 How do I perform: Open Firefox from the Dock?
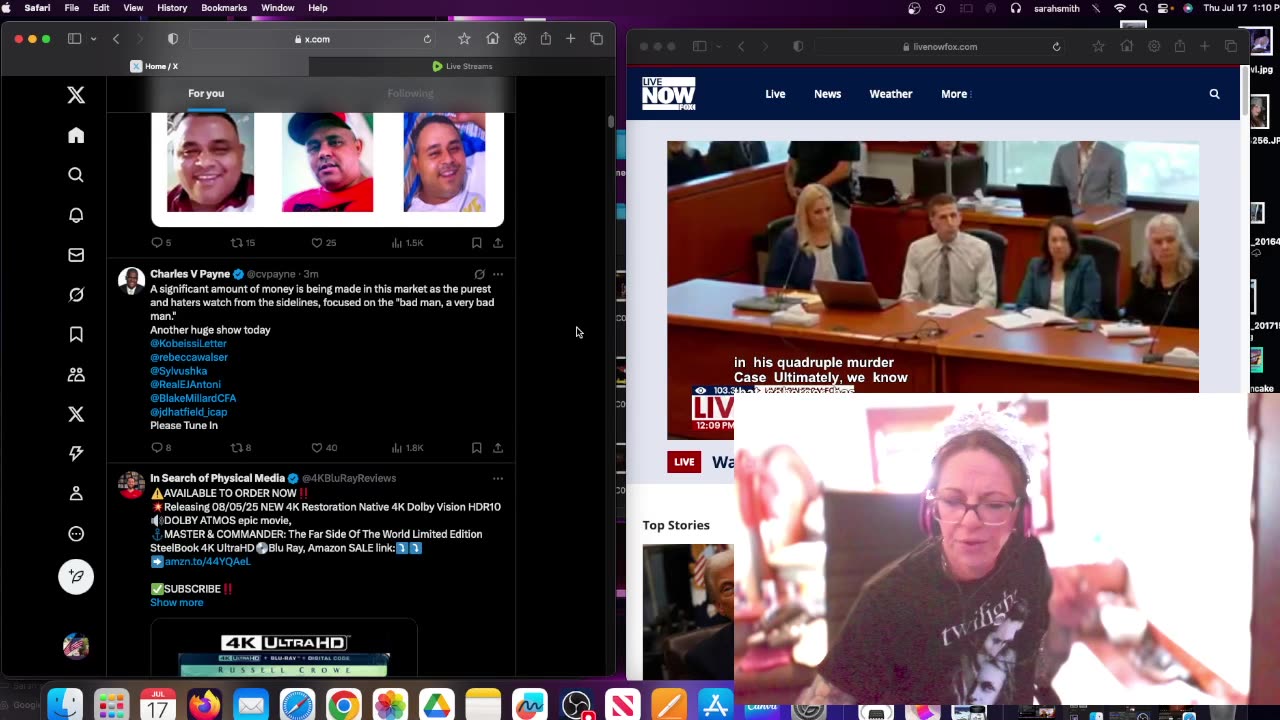point(204,705)
